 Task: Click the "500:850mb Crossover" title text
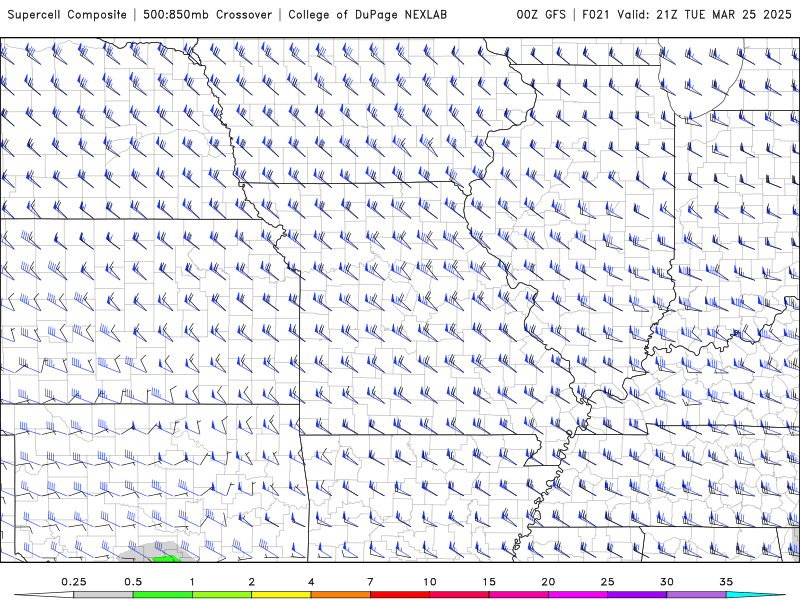(208, 15)
